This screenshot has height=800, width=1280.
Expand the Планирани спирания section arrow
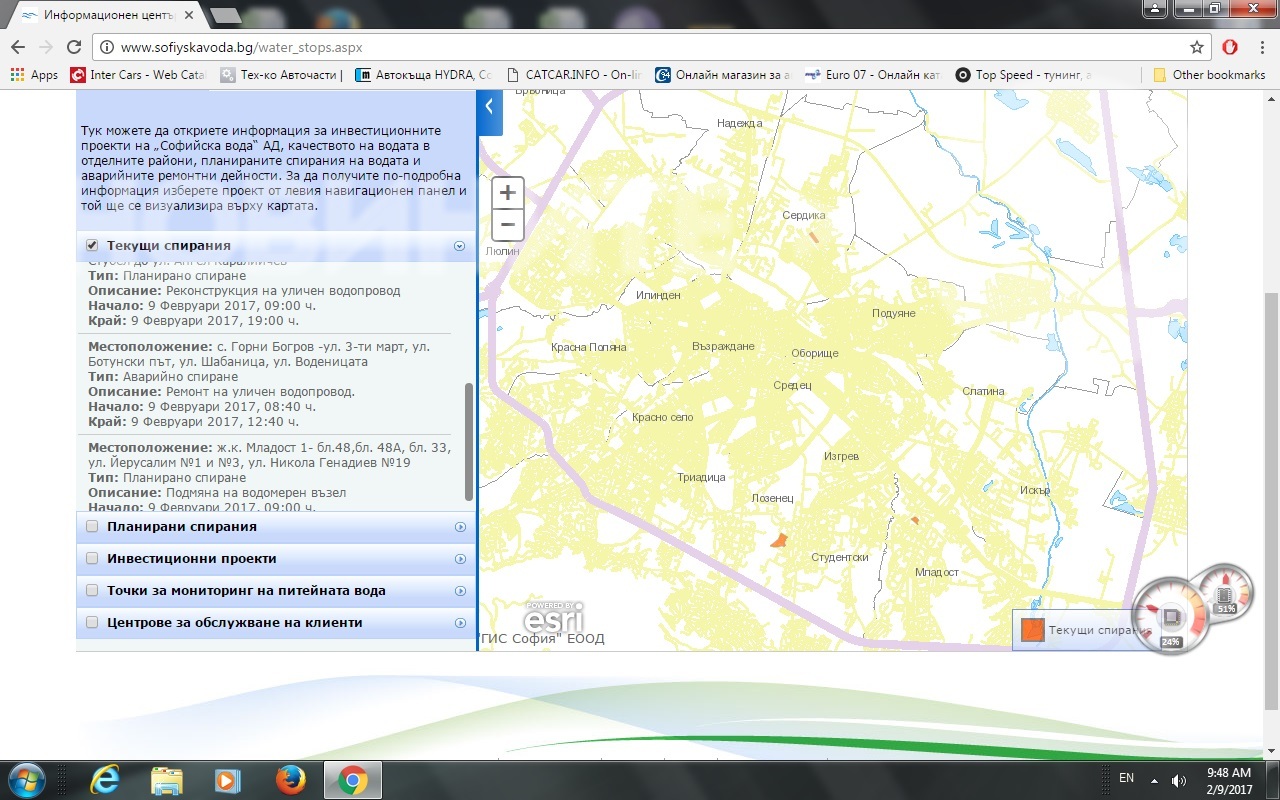[x=461, y=527]
